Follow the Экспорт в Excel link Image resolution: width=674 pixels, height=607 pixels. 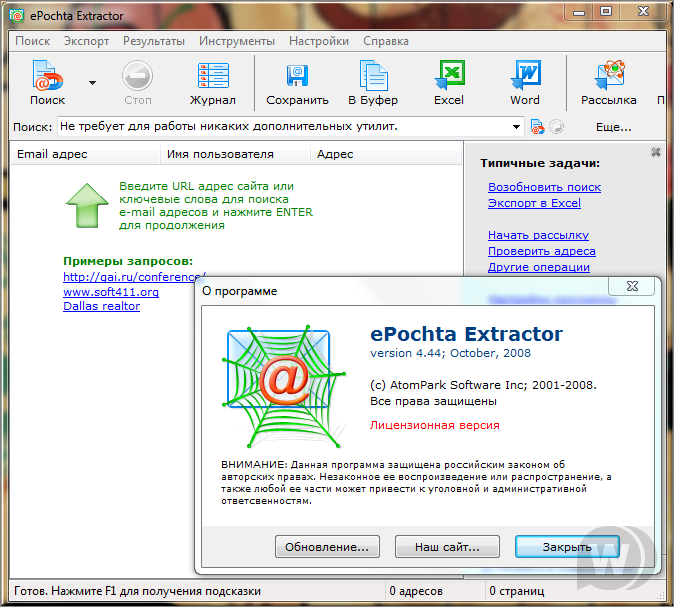(x=534, y=203)
